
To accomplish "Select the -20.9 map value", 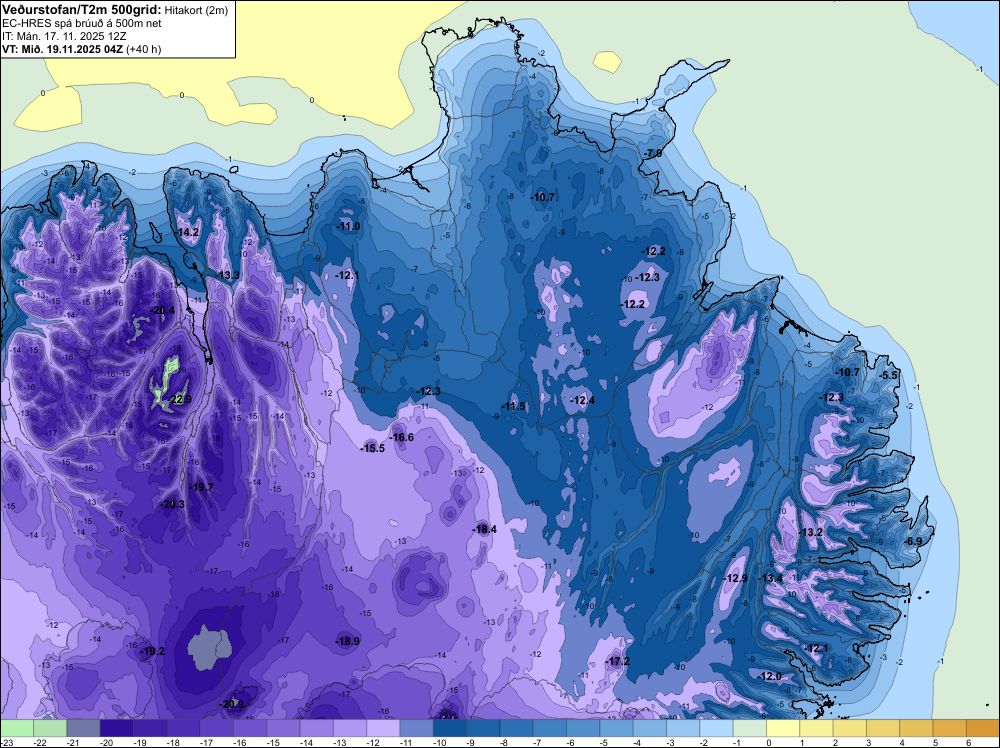I will click(231, 705).
